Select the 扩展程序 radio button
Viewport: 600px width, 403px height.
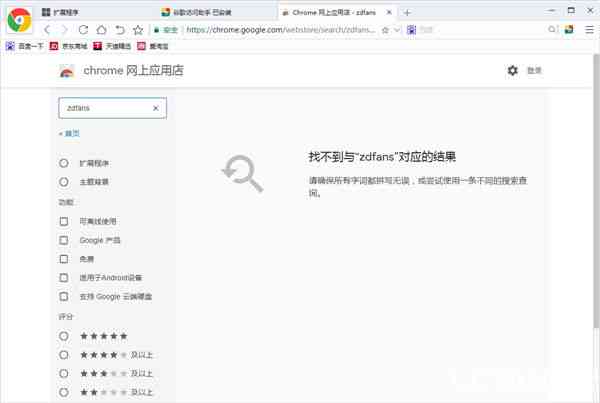coord(64,163)
